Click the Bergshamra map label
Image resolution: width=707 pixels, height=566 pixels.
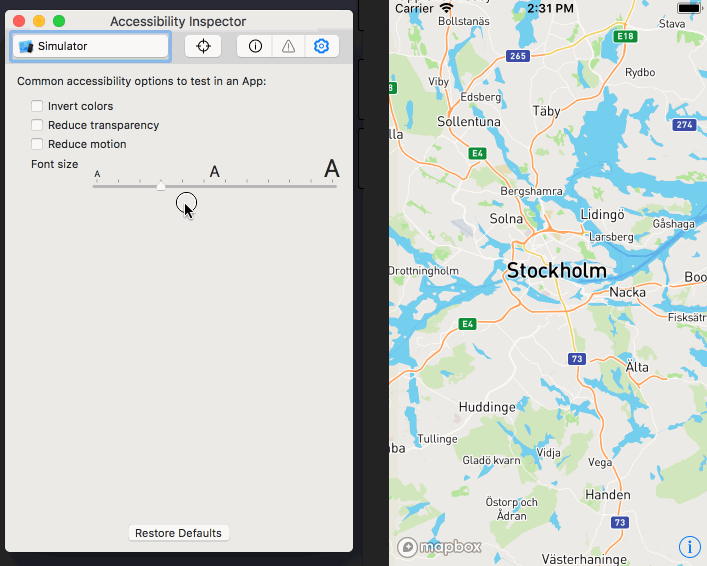coord(531,191)
